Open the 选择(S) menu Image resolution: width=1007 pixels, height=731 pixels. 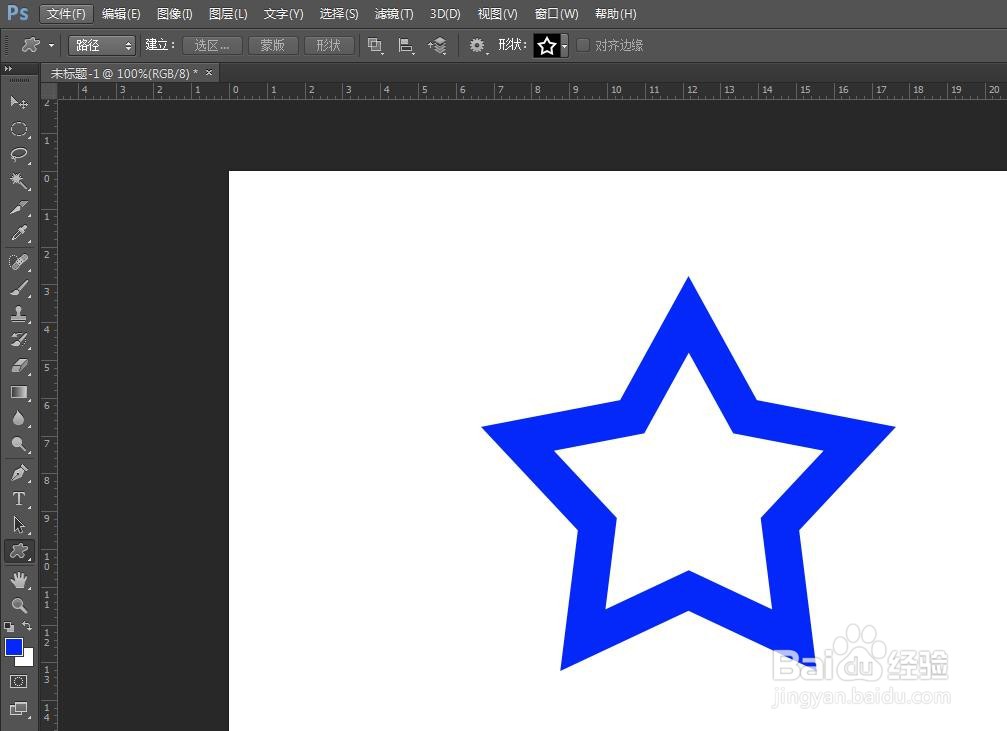tap(339, 13)
